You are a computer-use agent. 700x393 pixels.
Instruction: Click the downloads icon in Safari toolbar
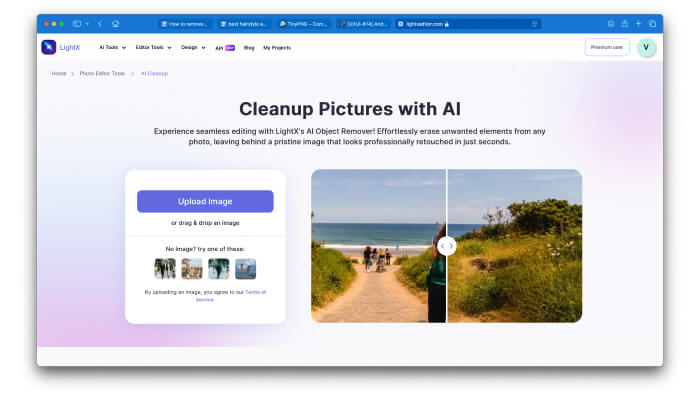tap(611, 24)
